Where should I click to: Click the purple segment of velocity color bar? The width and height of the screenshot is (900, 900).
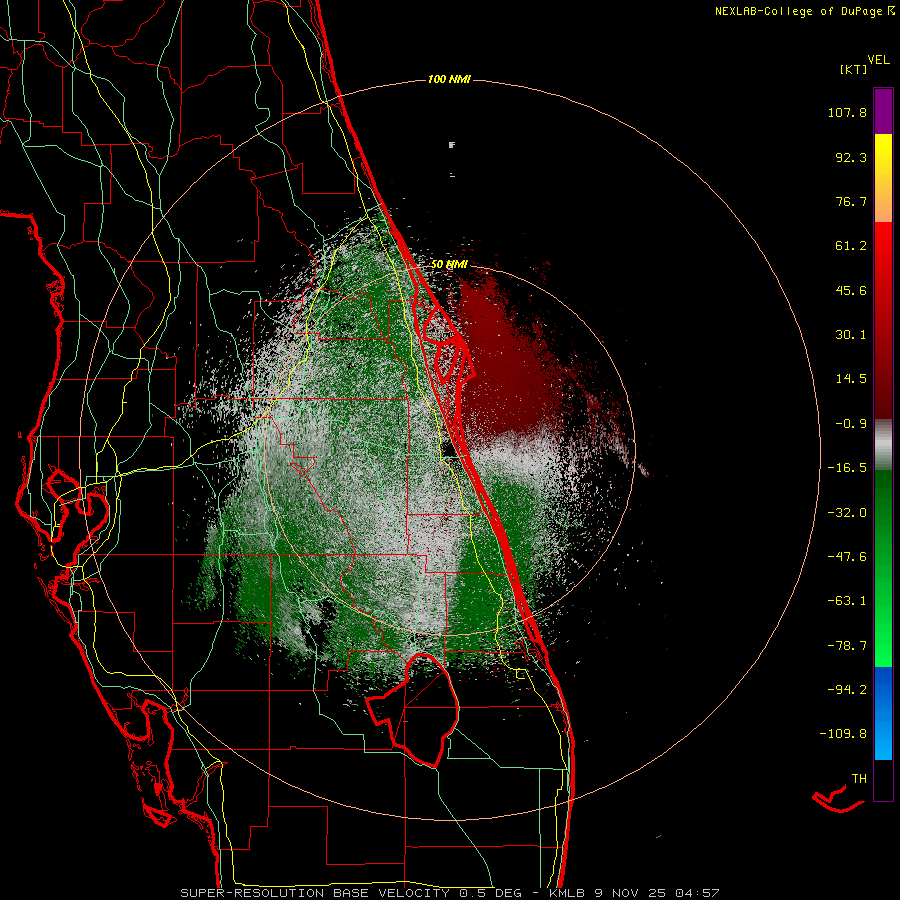pyautogui.click(x=883, y=111)
